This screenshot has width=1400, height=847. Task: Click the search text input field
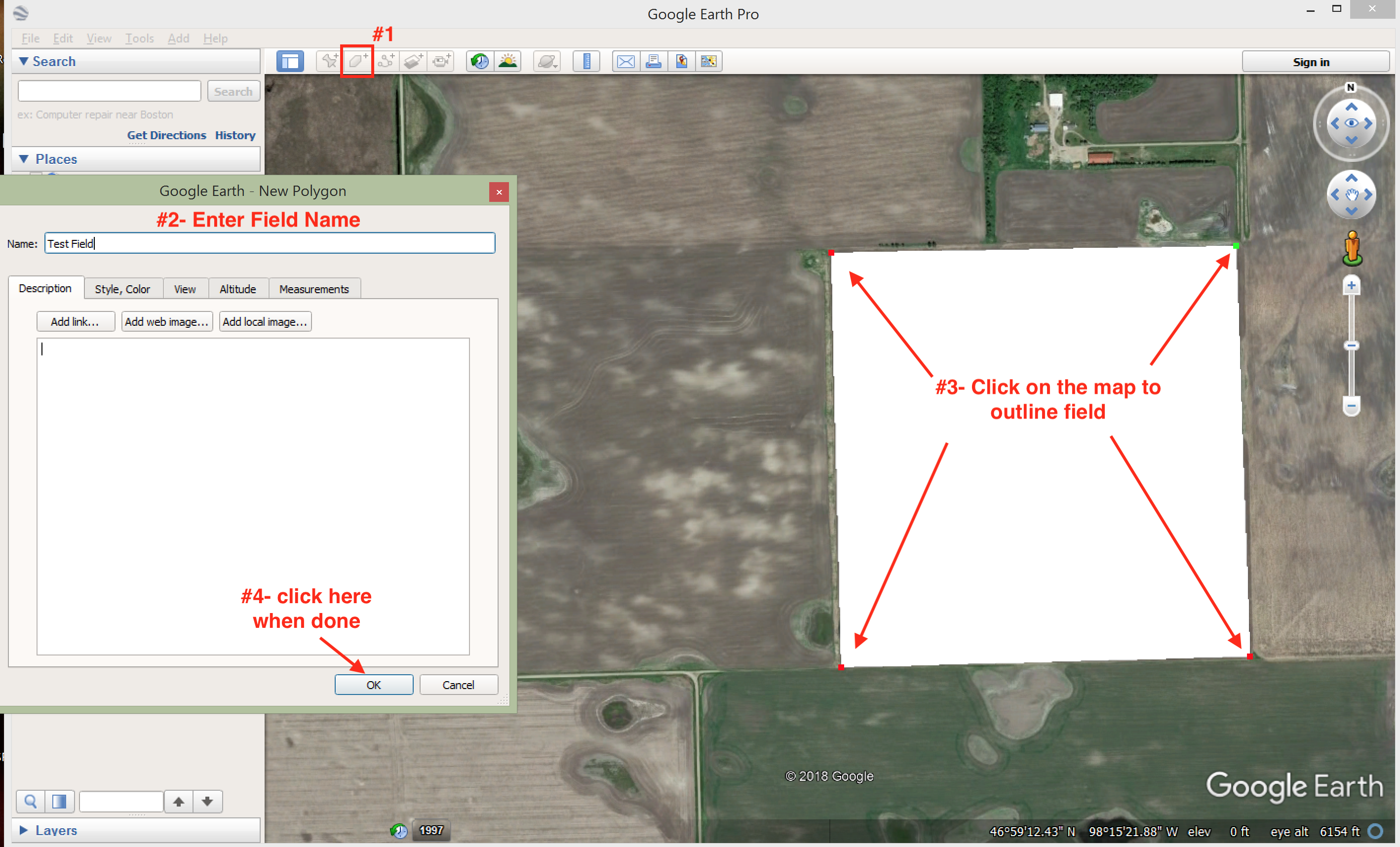click(x=110, y=91)
